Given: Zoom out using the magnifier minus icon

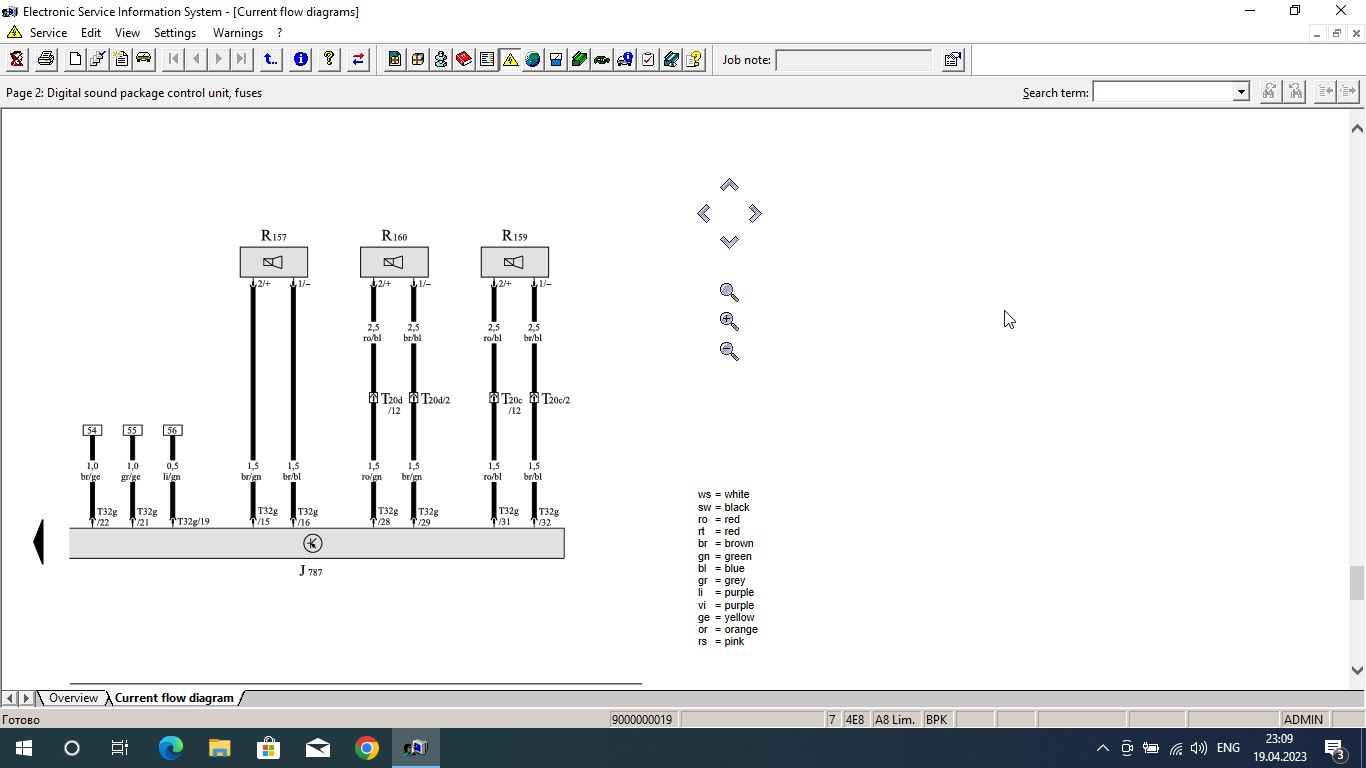Looking at the screenshot, I should 729,352.
